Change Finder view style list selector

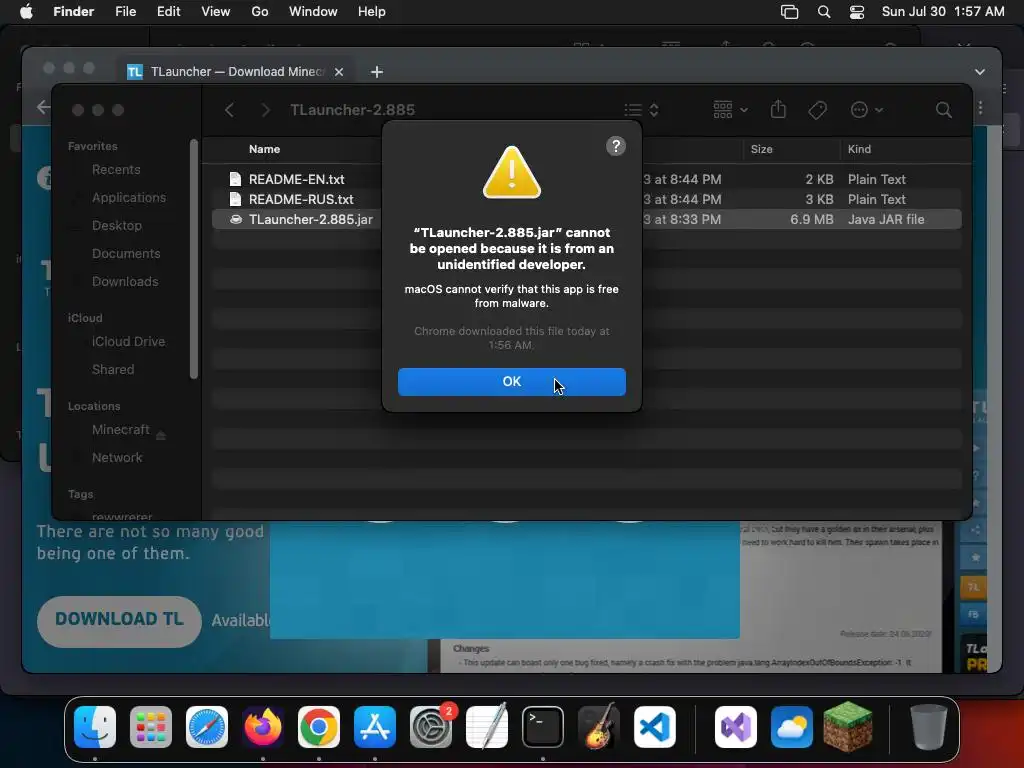point(641,110)
